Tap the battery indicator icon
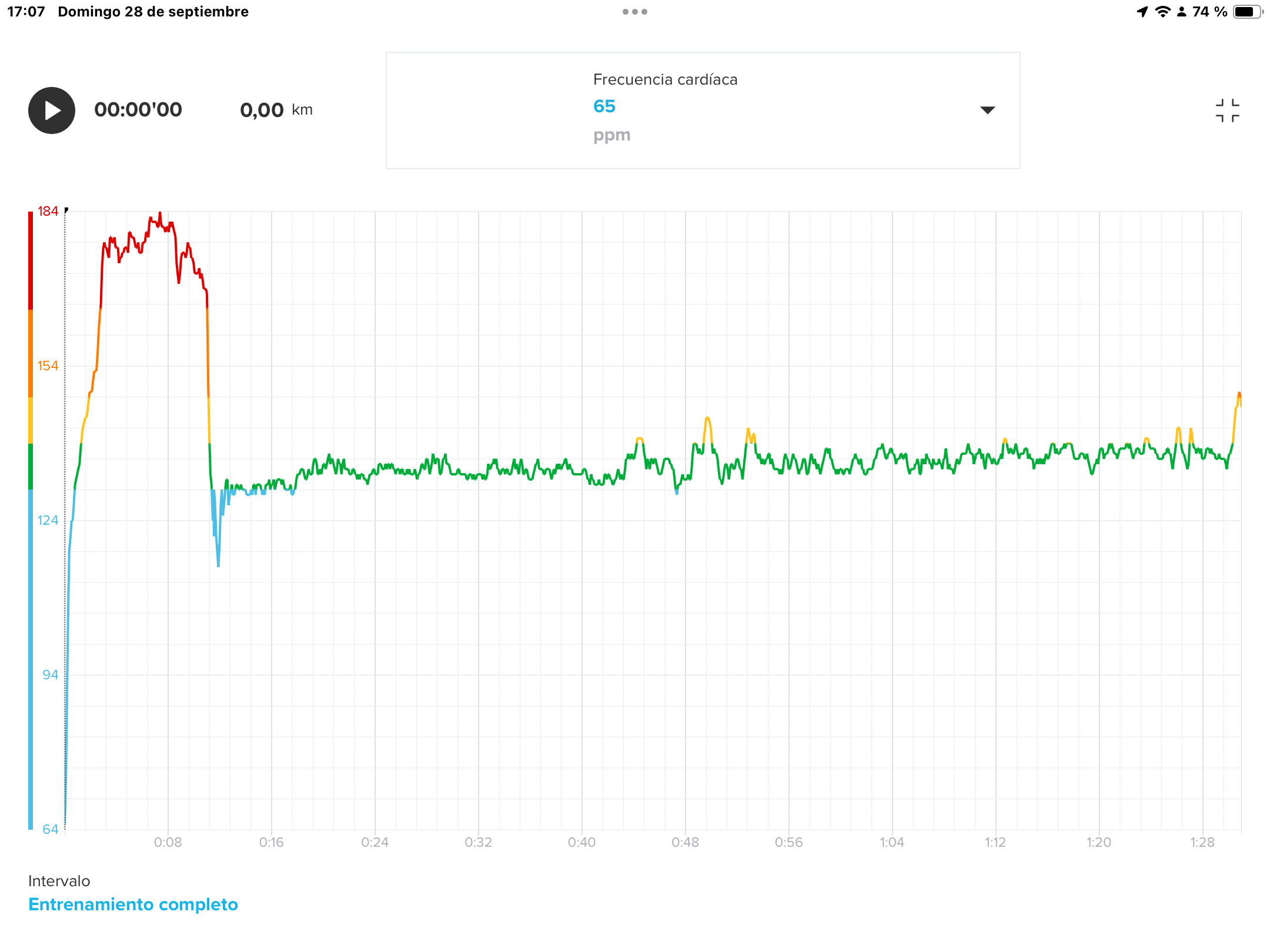Screen dimensions: 1270x952 1247,12
